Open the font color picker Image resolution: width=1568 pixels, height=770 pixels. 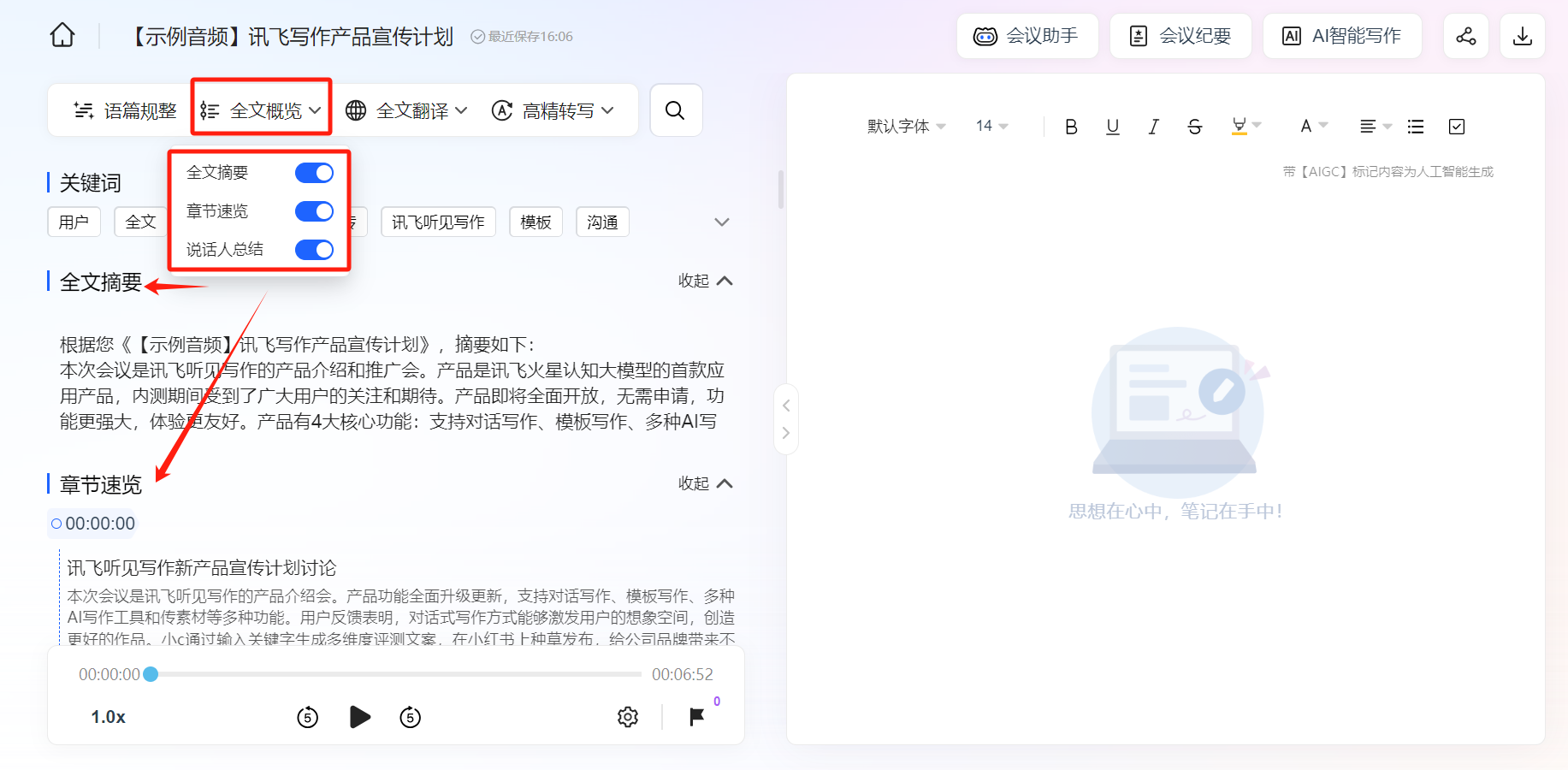coord(1313,127)
